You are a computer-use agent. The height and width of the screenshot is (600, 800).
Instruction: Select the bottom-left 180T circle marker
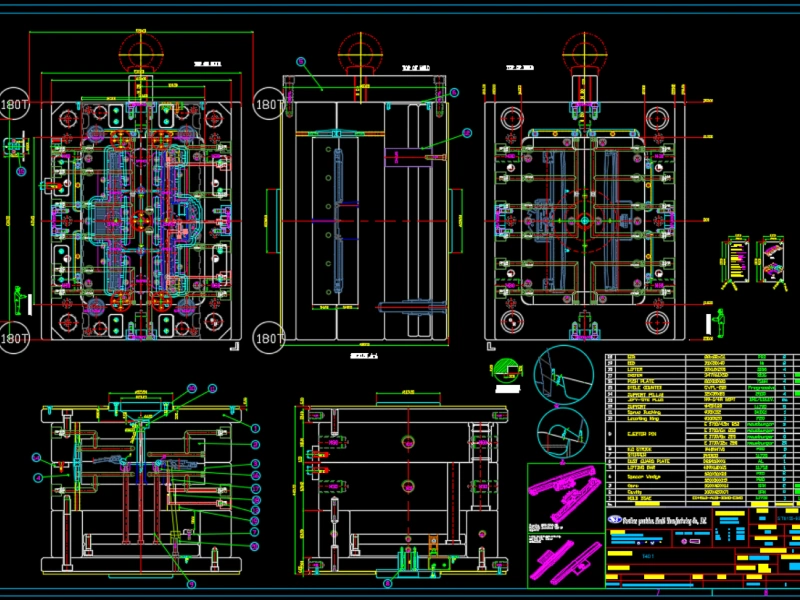coord(14,338)
